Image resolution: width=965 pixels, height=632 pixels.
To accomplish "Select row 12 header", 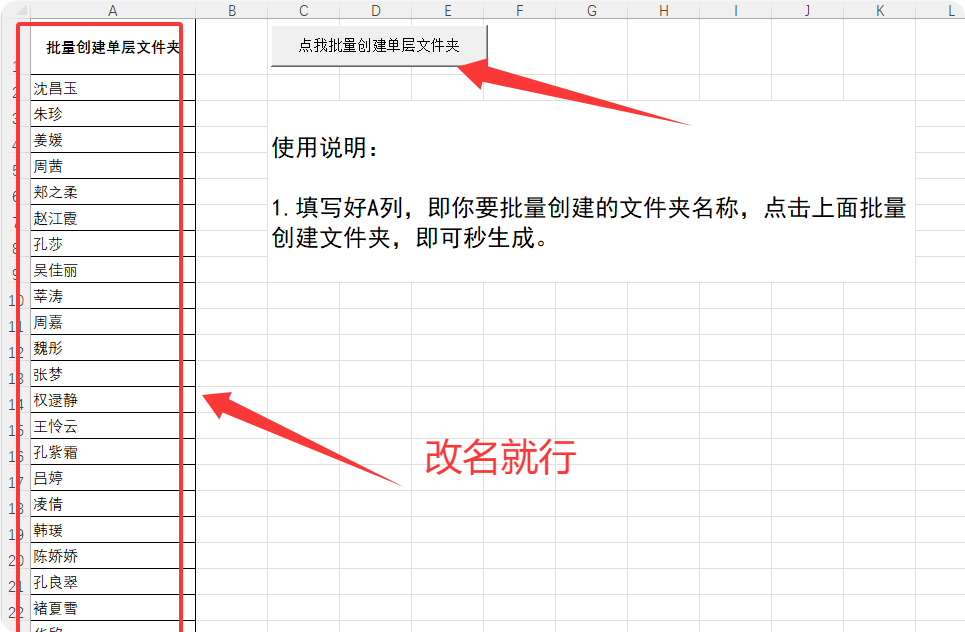I will tap(16, 350).
